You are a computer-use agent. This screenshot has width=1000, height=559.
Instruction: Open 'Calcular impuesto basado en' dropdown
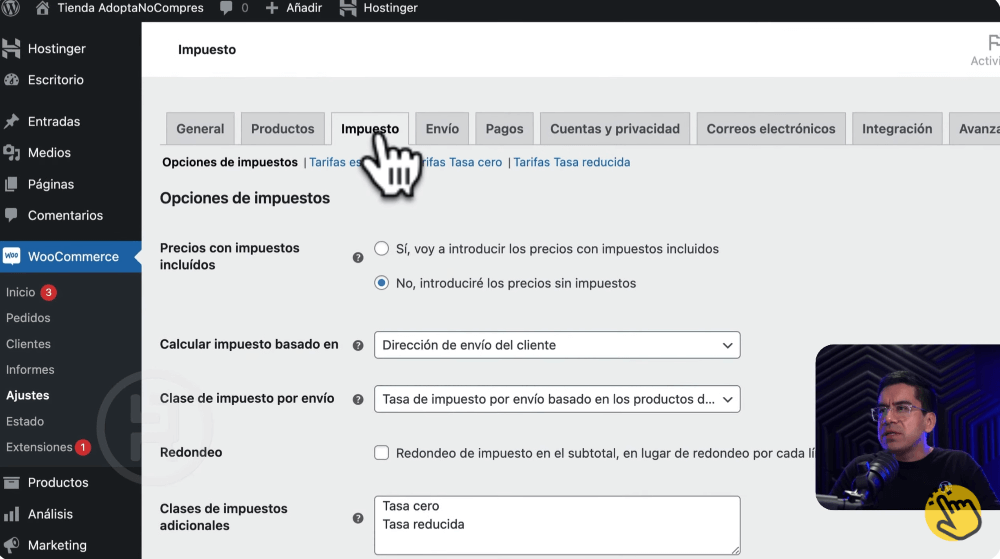point(557,345)
